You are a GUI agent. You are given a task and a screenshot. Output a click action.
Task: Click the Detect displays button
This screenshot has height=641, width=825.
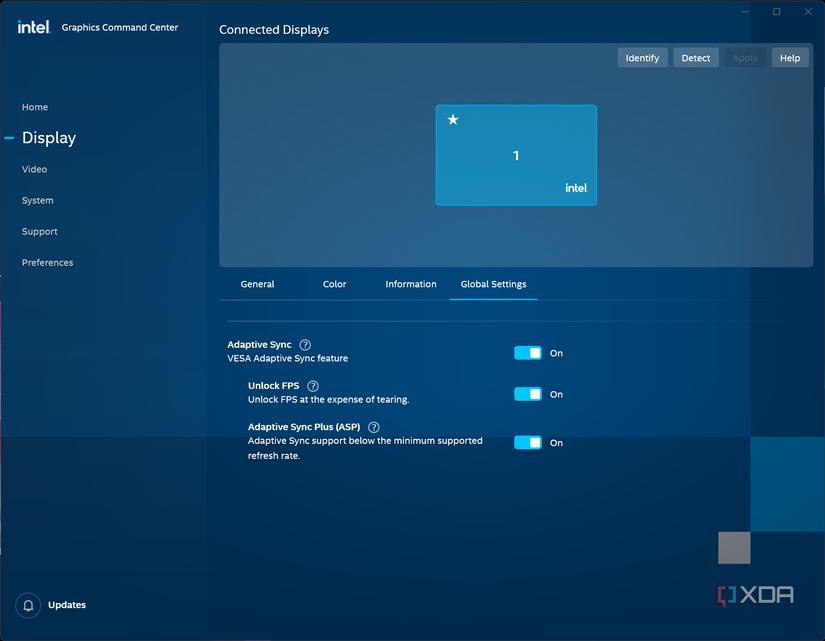click(695, 58)
